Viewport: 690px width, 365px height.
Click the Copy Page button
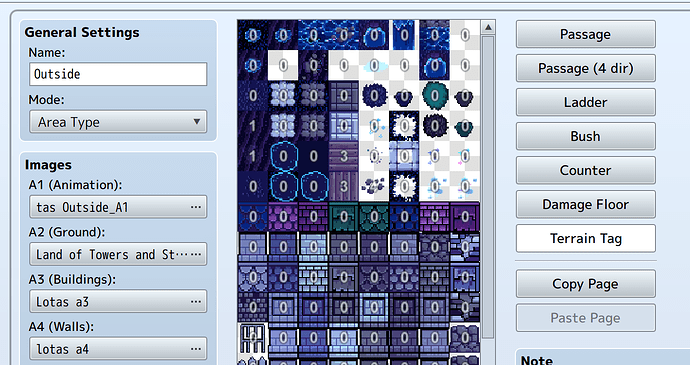pyautogui.click(x=585, y=284)
